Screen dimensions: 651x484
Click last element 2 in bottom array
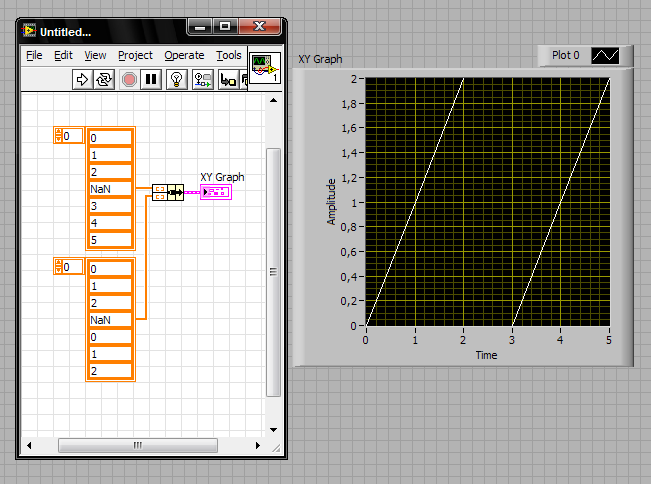(x=110, y=371)
